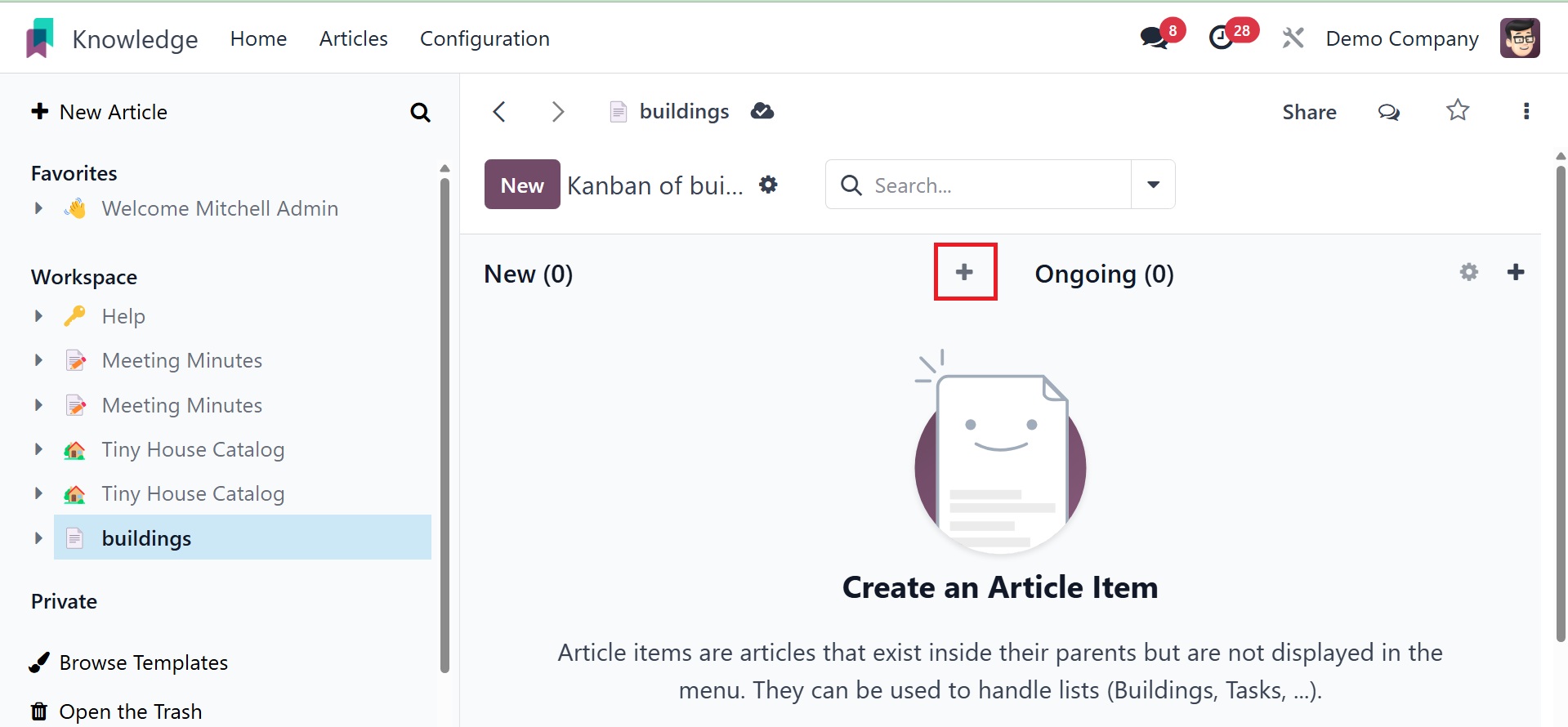Open the Configuration menu

(485, 38)
